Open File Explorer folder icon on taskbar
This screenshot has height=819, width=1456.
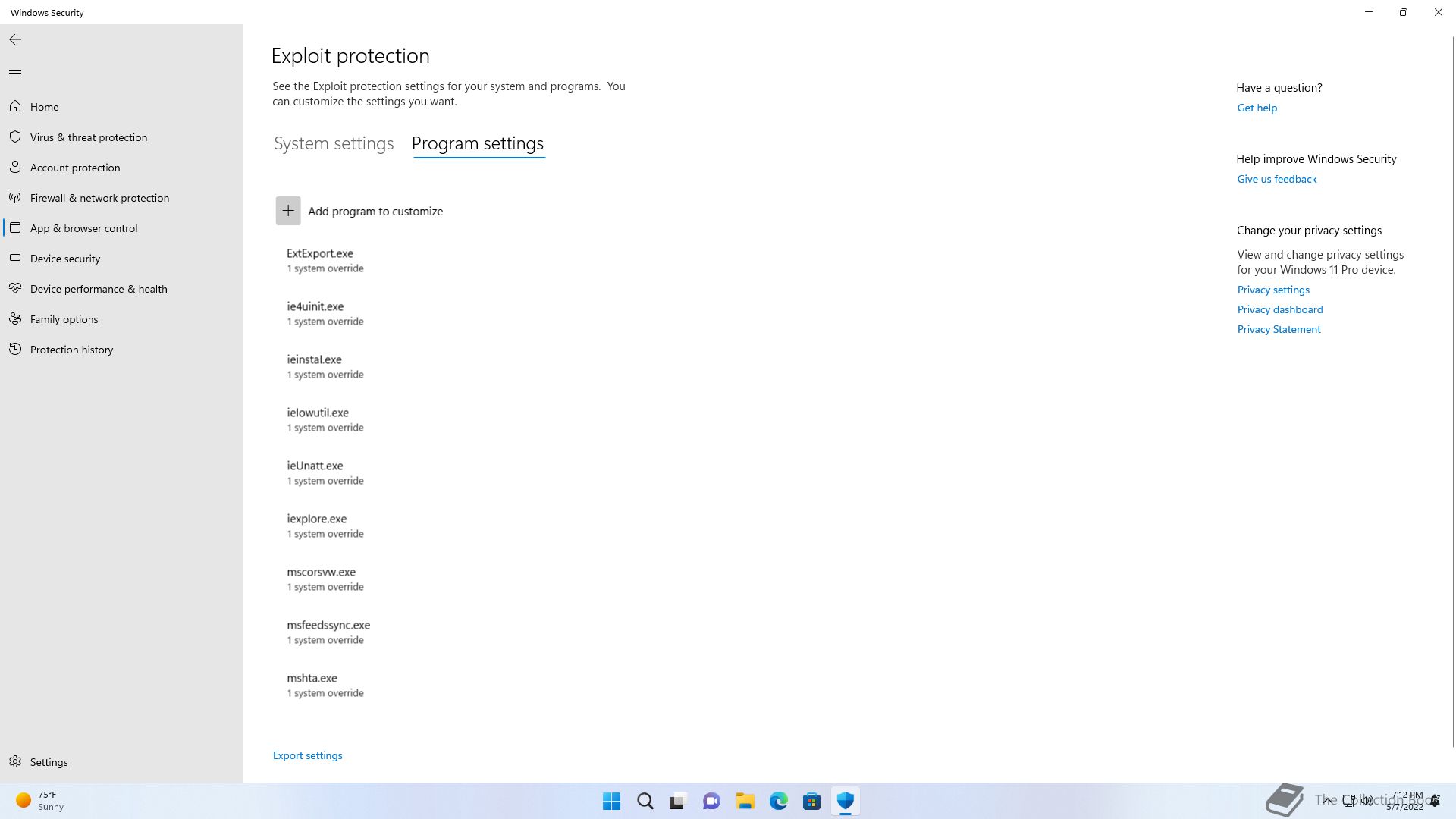point(745,801)
